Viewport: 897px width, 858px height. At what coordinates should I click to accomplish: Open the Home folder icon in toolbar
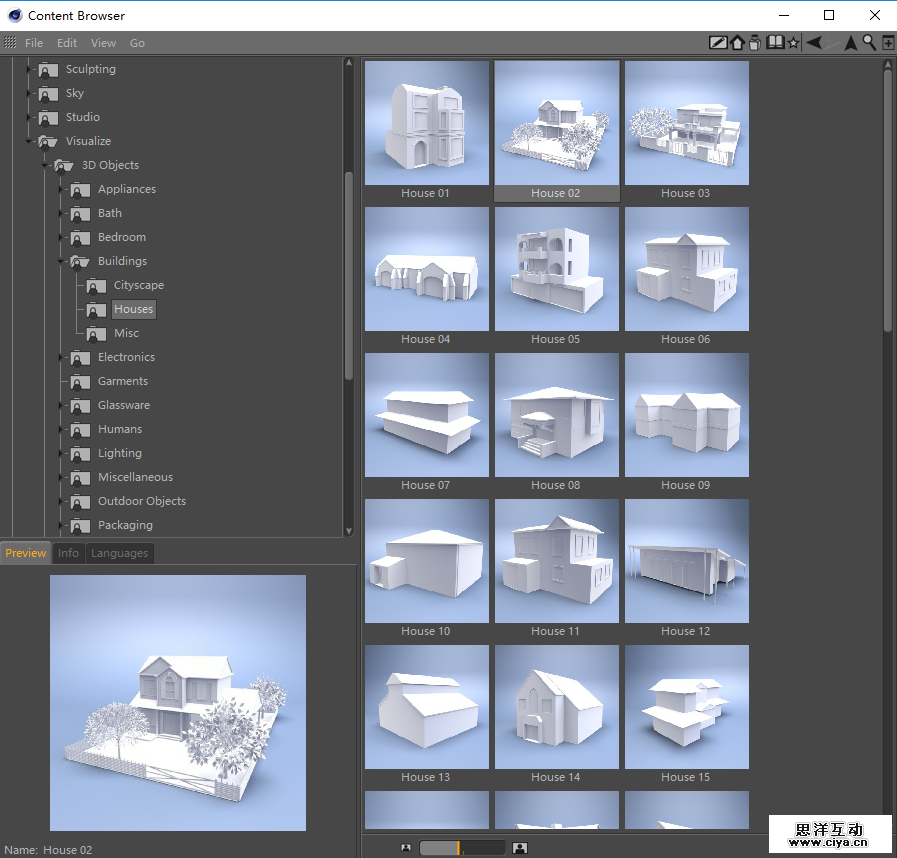737,43
